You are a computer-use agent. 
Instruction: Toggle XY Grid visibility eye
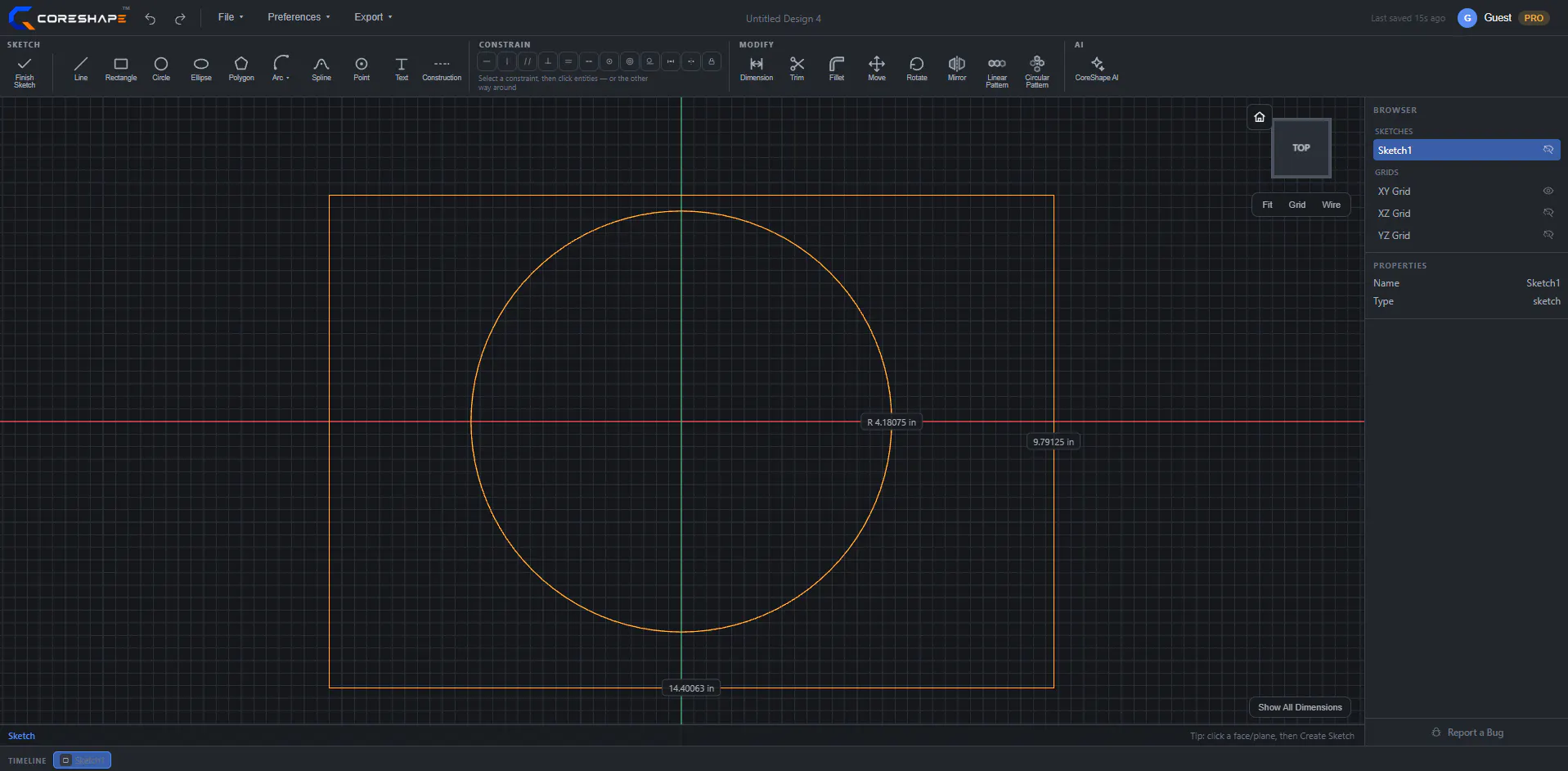click(1548, 191)
